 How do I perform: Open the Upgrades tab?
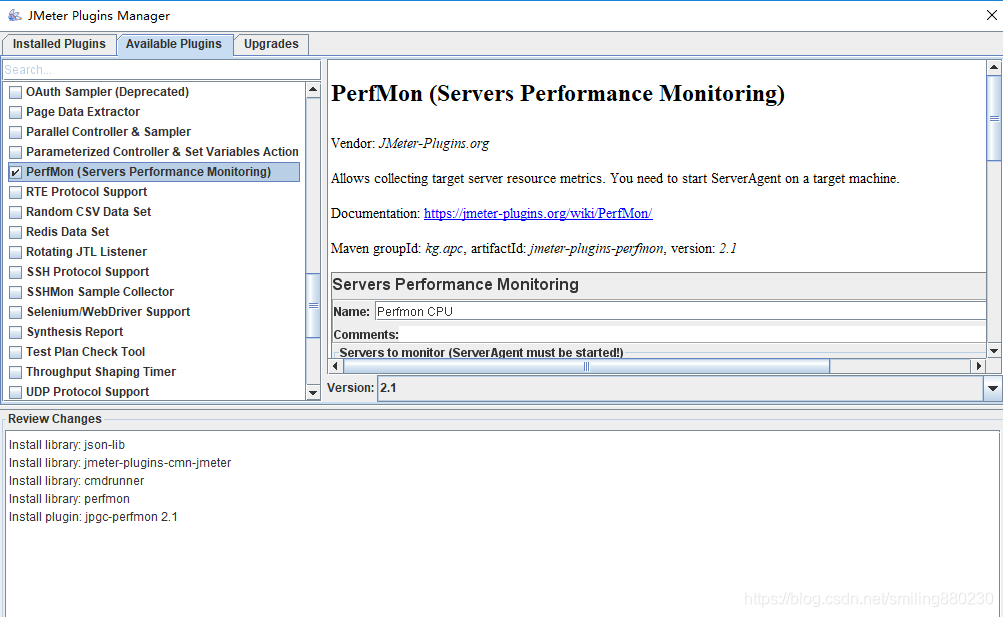(x=271, y=44)
